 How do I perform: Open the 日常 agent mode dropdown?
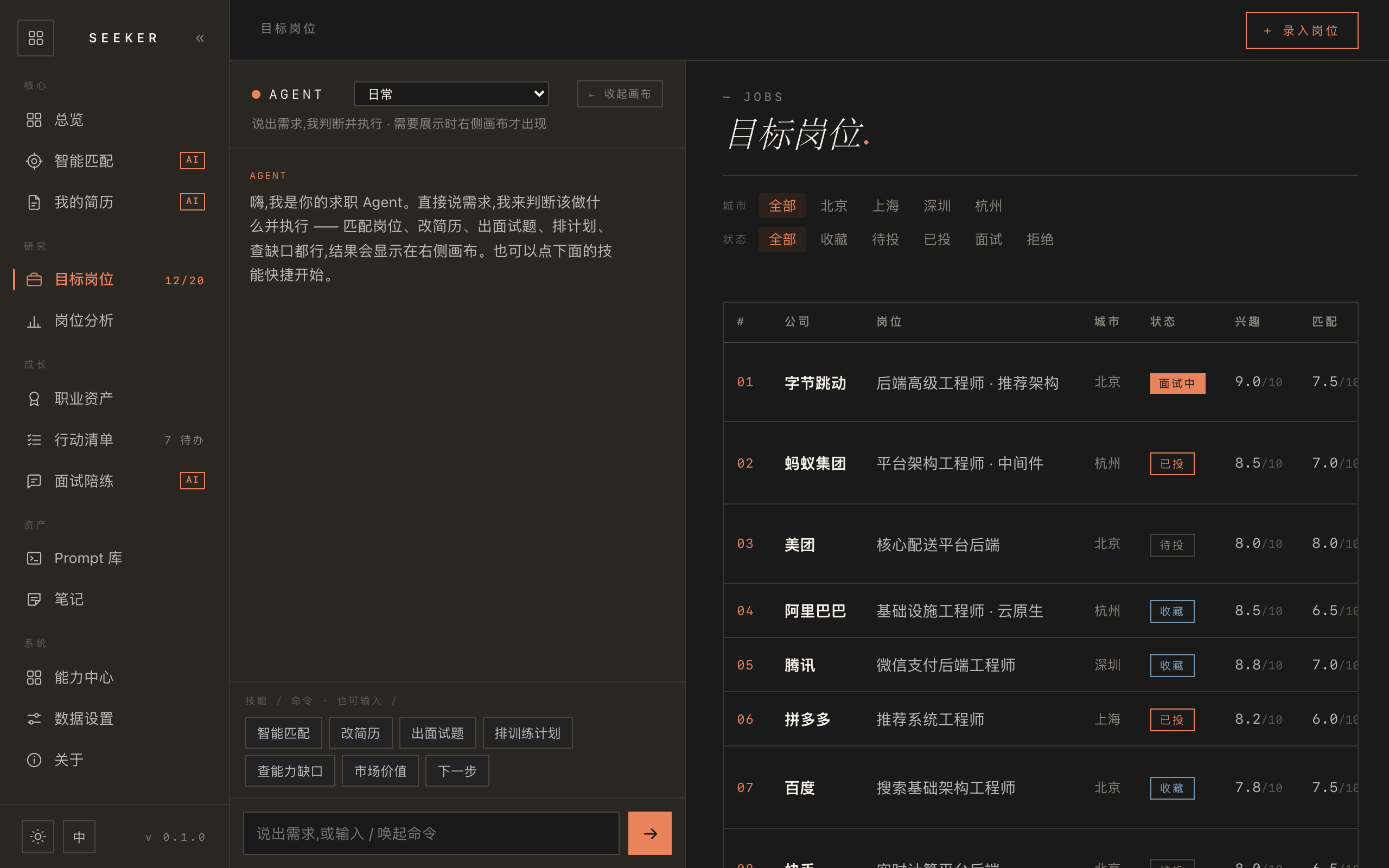pos(451,93)
